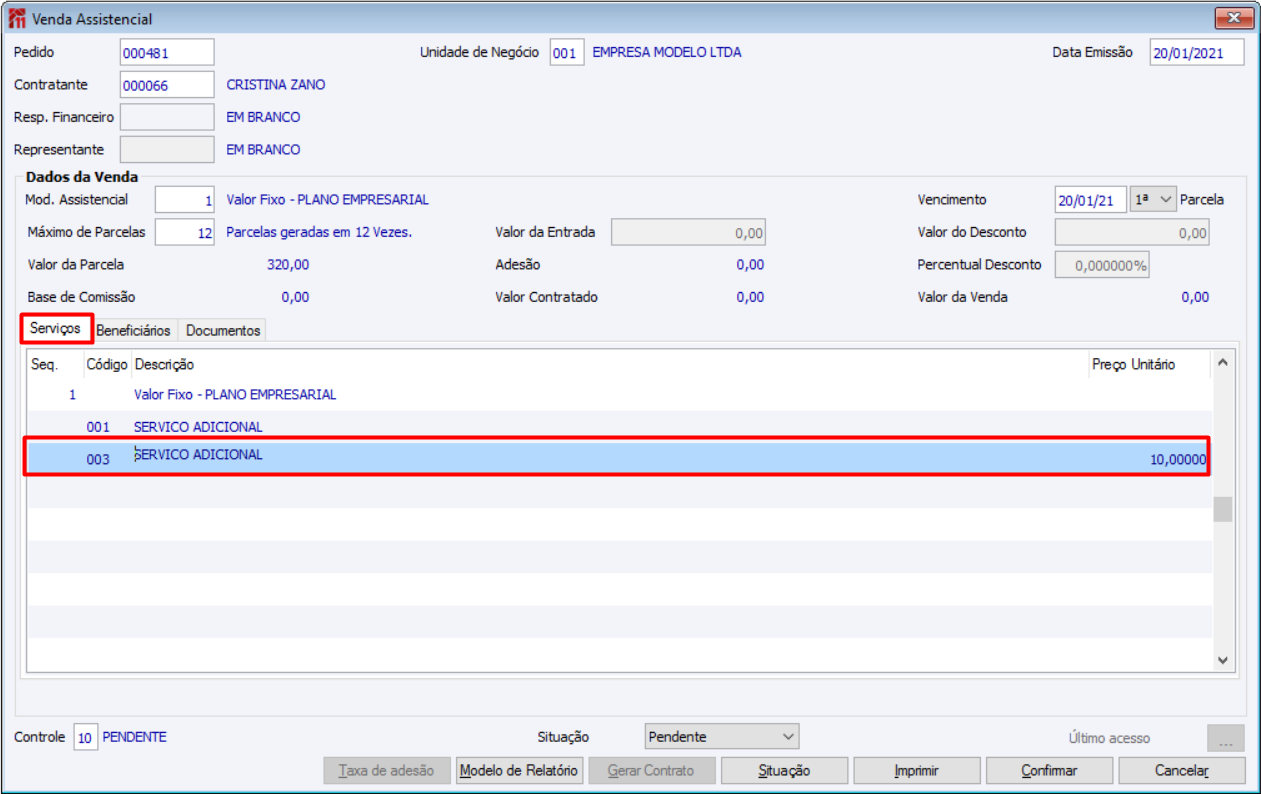Click the Imprimir button
This screenshot has height=794, width=1261.
click(x=917, y=771)
